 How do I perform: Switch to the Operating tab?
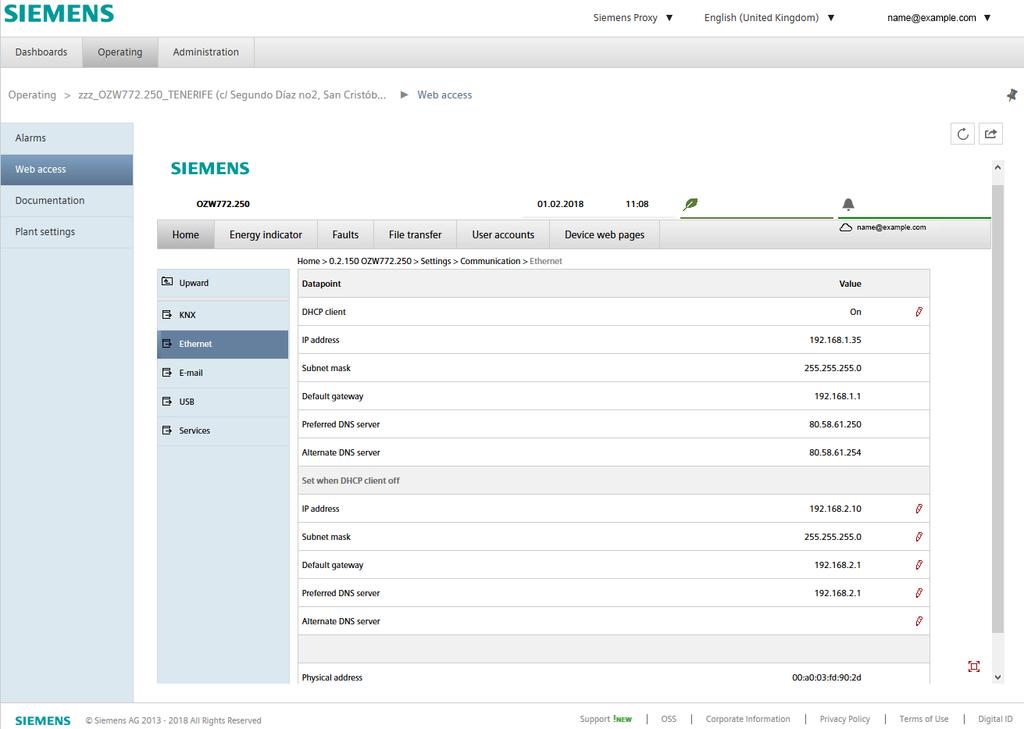120,52
